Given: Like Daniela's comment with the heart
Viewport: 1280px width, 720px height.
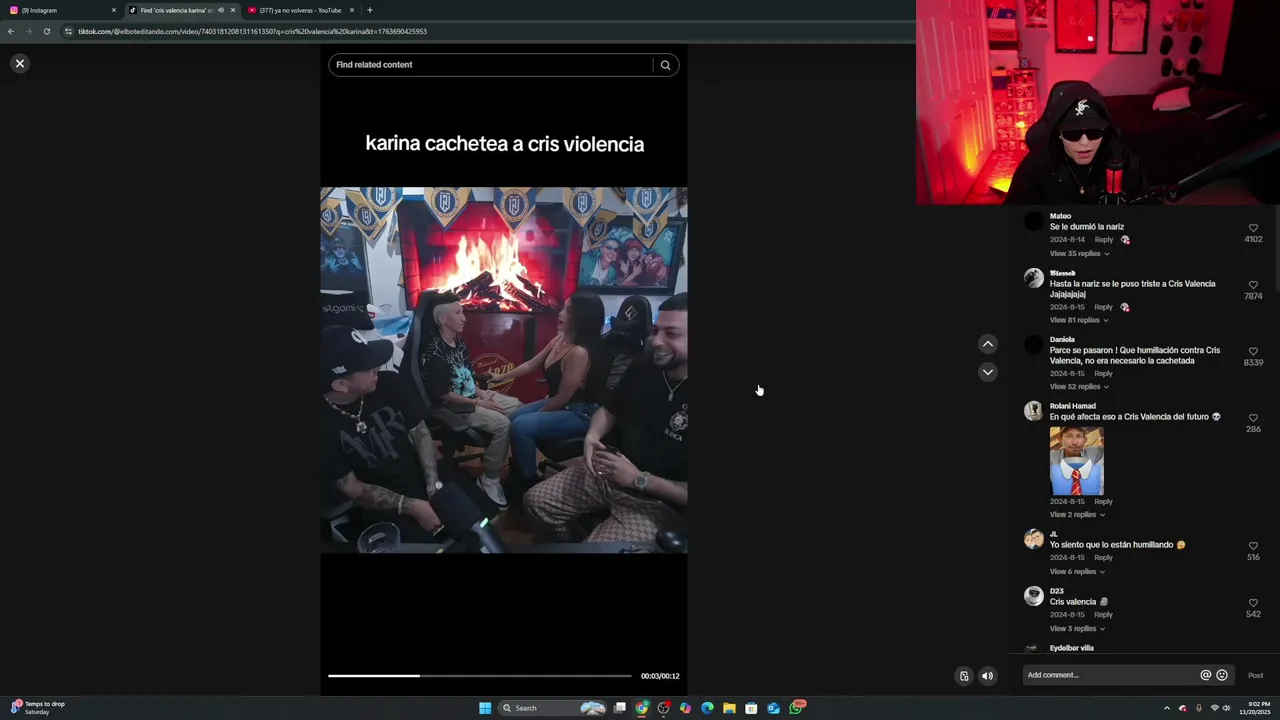Looking at the screenshot, I should click(1253, 352).
